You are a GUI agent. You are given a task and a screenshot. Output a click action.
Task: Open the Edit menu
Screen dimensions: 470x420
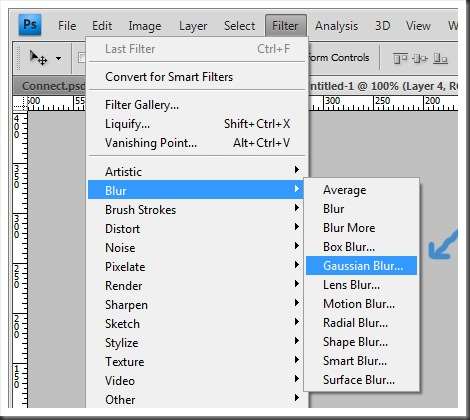pos(102,26)
